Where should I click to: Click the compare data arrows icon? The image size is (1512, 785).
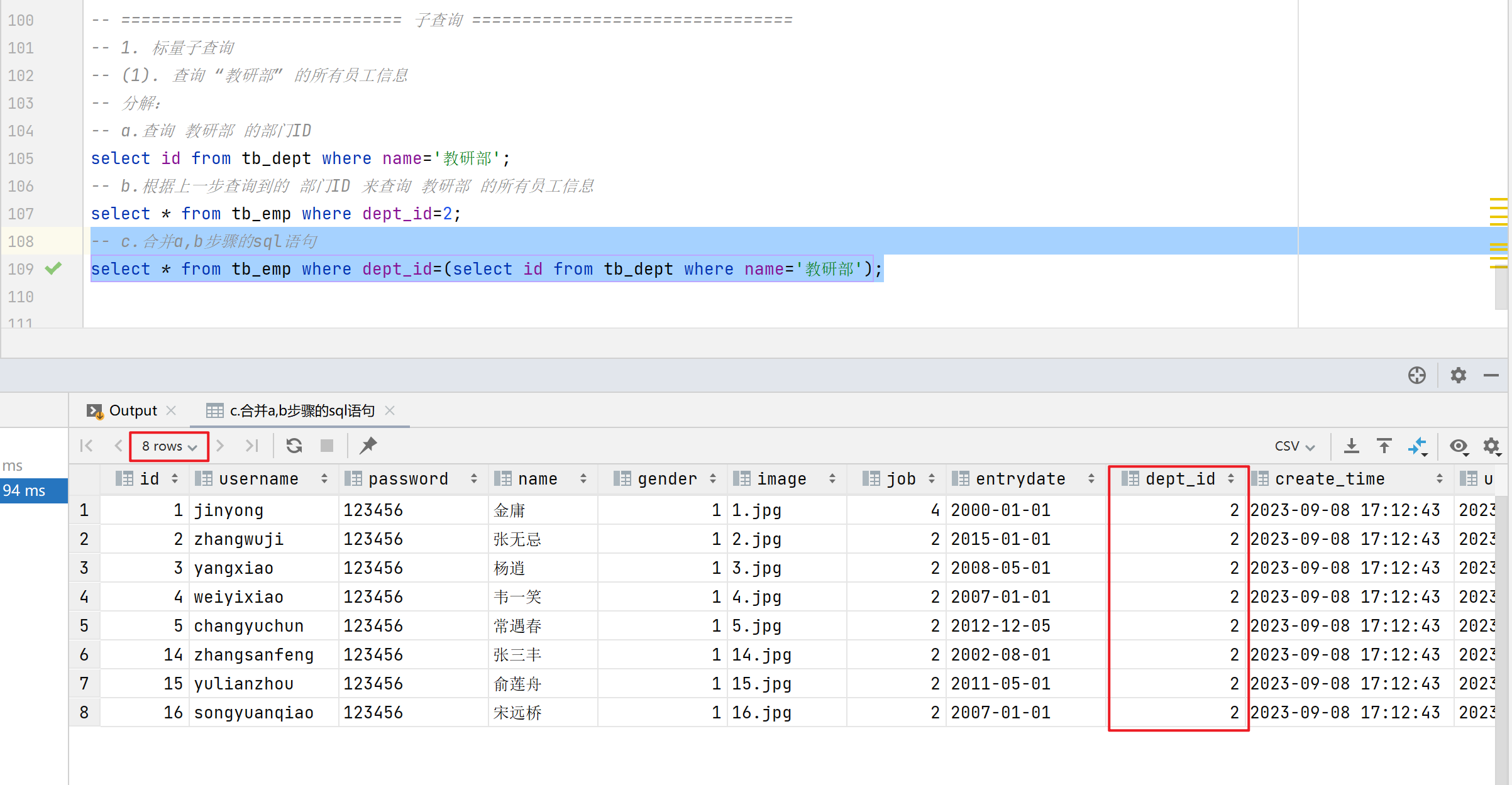coord(1418,447)
